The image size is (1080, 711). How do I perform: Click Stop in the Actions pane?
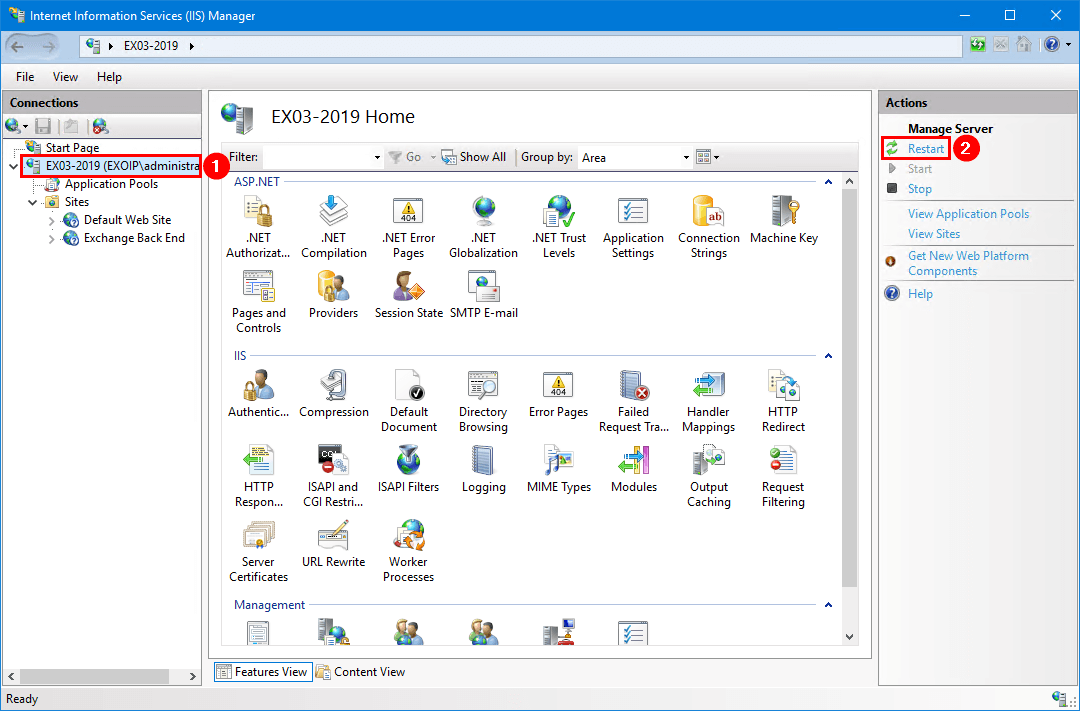[x=920, y=189]
